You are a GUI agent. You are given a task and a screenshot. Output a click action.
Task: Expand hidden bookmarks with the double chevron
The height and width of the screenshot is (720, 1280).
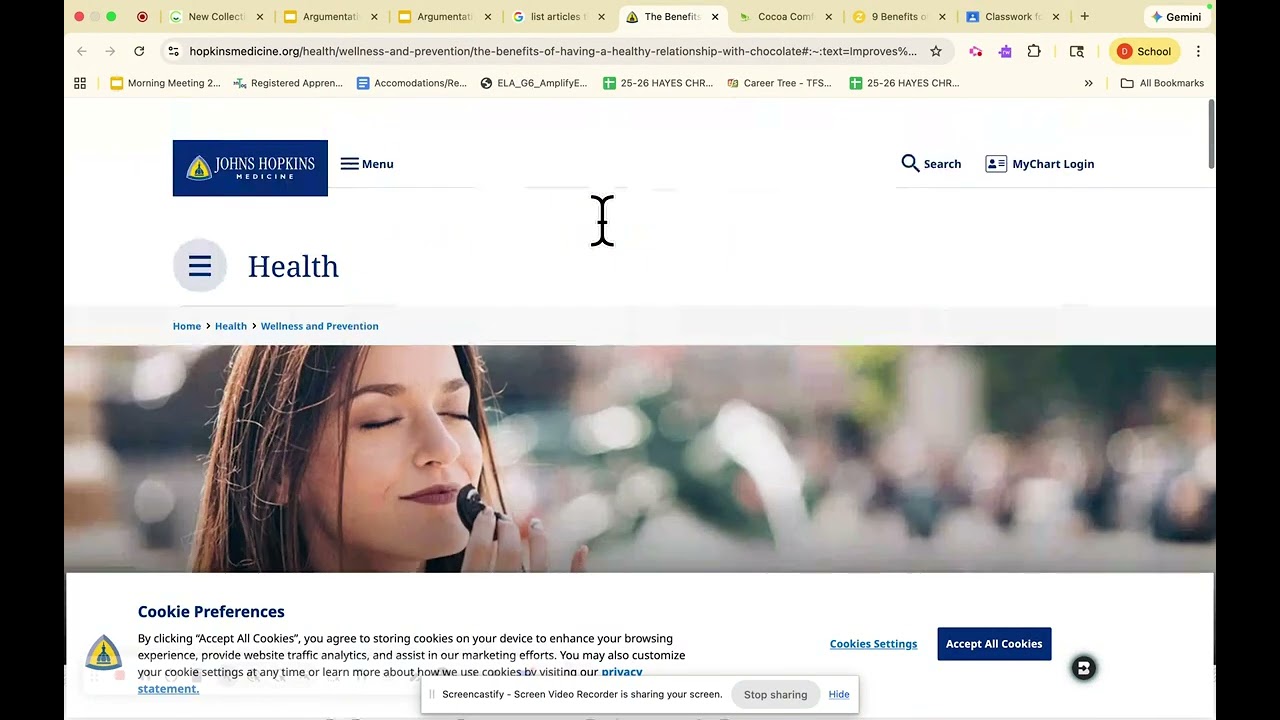click(1088, 83)
